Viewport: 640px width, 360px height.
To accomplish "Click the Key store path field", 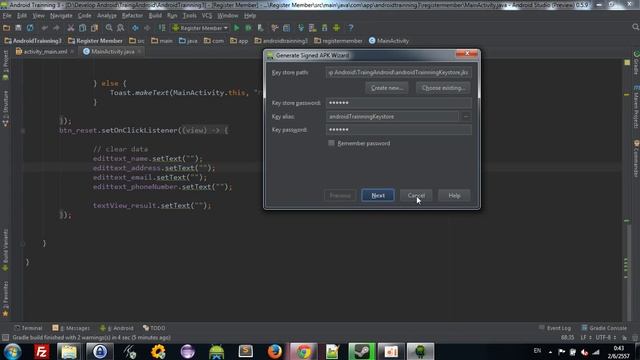I will coord(399,73).
